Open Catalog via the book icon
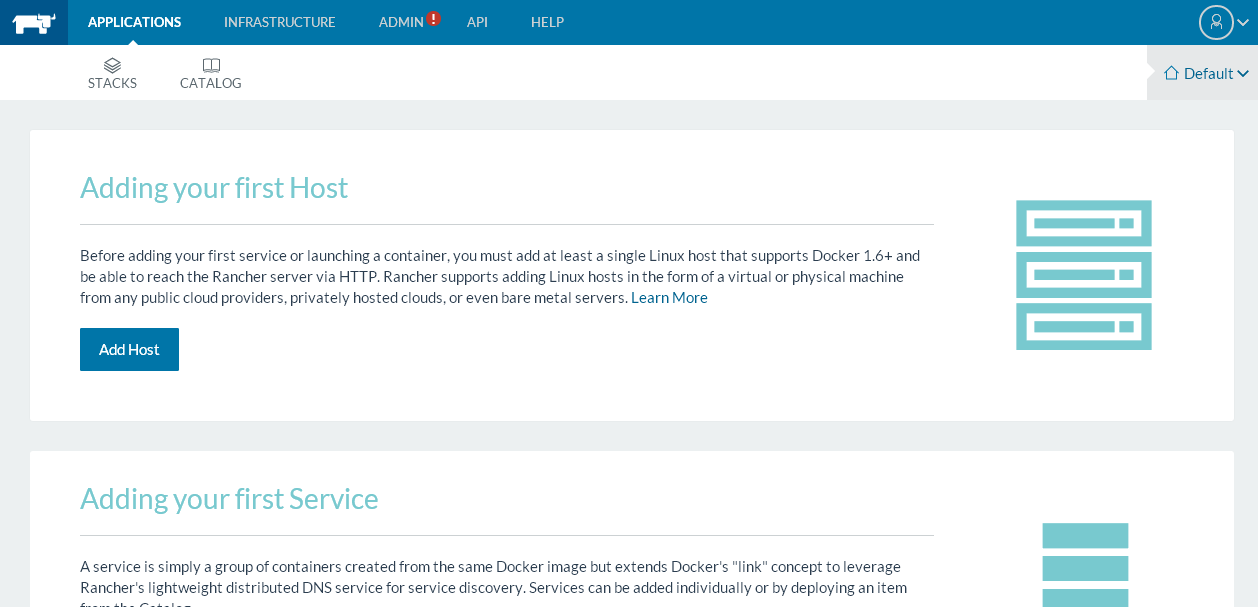 211,65
